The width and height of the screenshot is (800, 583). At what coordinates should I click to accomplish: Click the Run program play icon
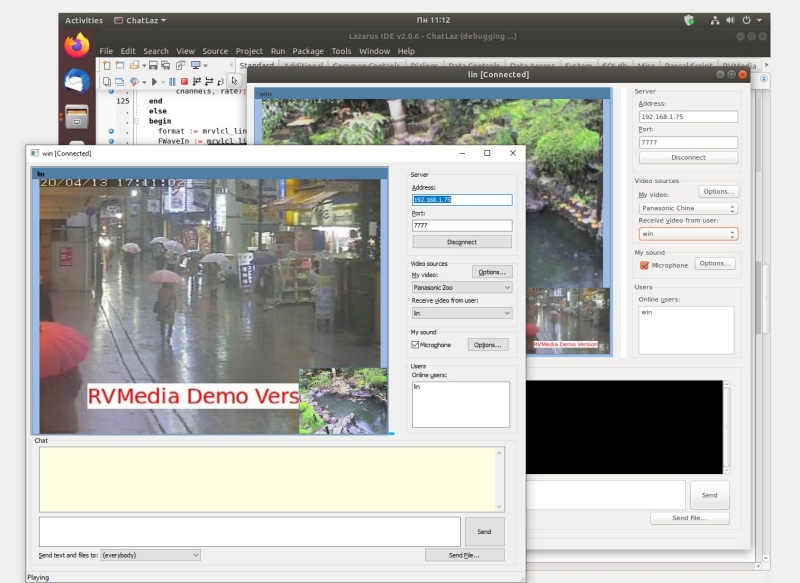pos(155,82)
